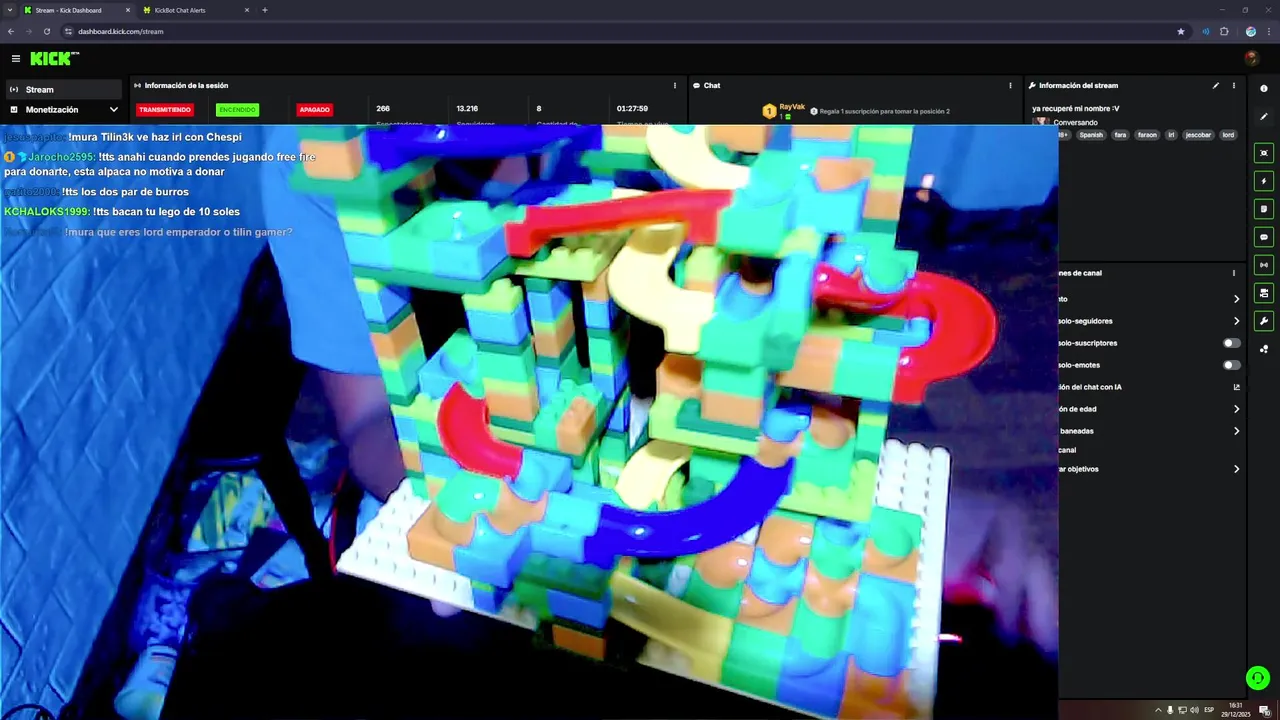Toggle the stream preview panel icon
The image size is (1280, 720).
tap(1264, 153)
